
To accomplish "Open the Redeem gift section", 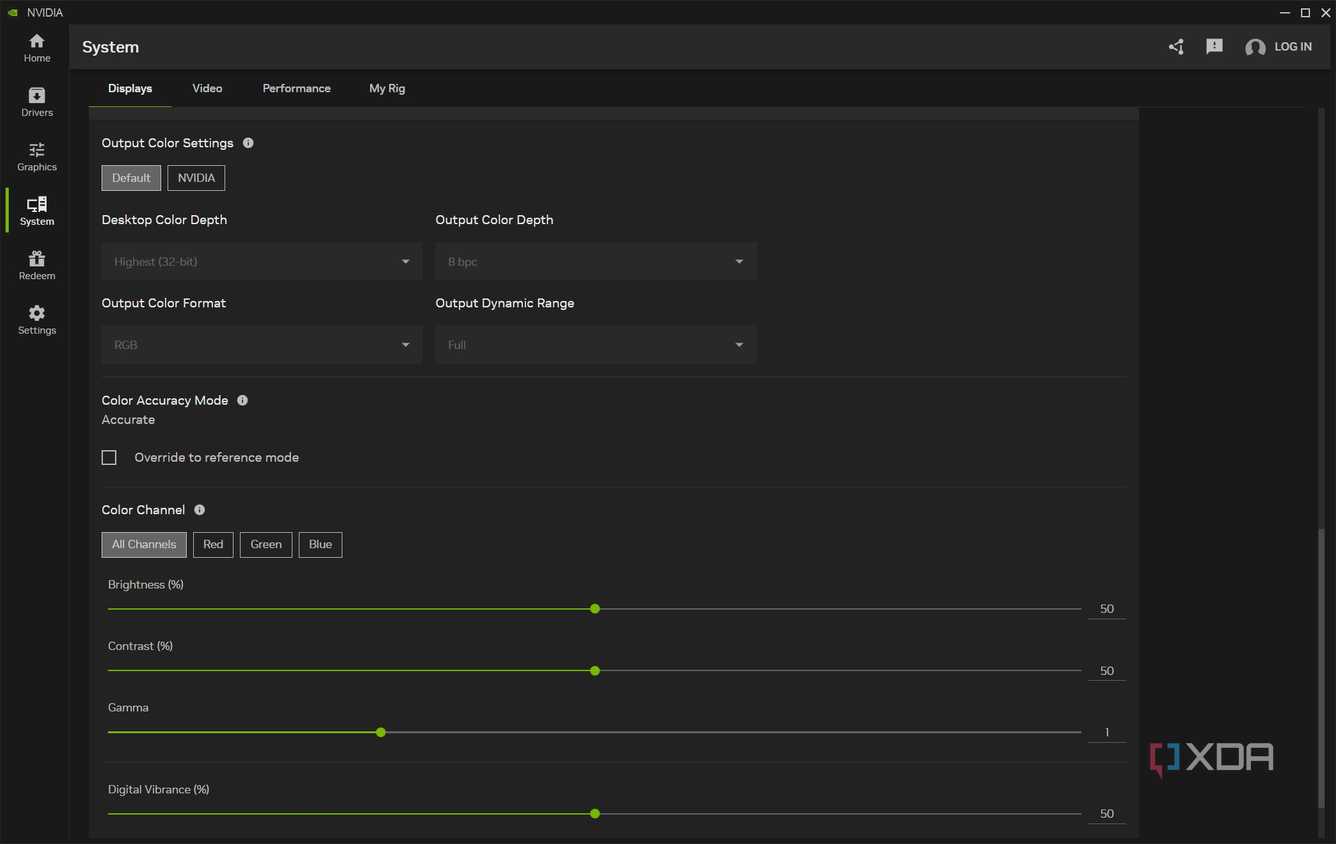I will [x=37, y=266].
